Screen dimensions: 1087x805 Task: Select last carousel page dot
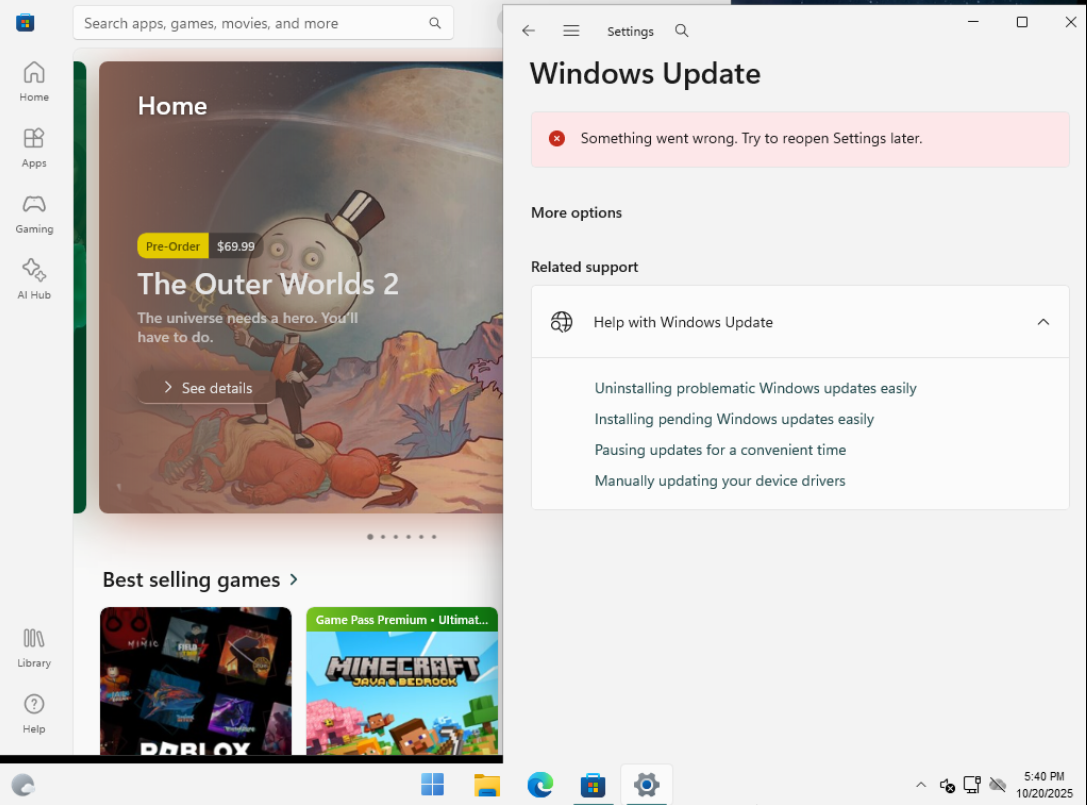click(x=434, y=537)
